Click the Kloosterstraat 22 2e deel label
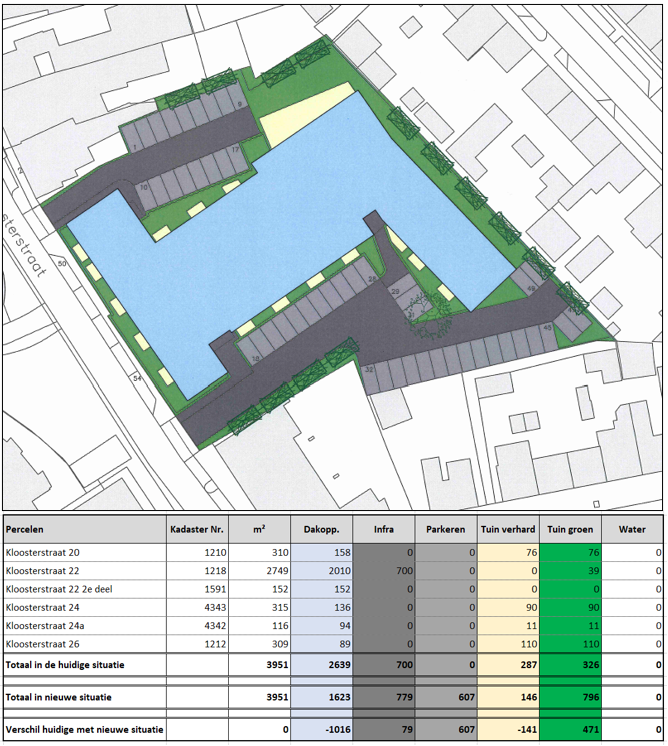The width and height of the screenshot is (668, 746). tap(59, 589)
